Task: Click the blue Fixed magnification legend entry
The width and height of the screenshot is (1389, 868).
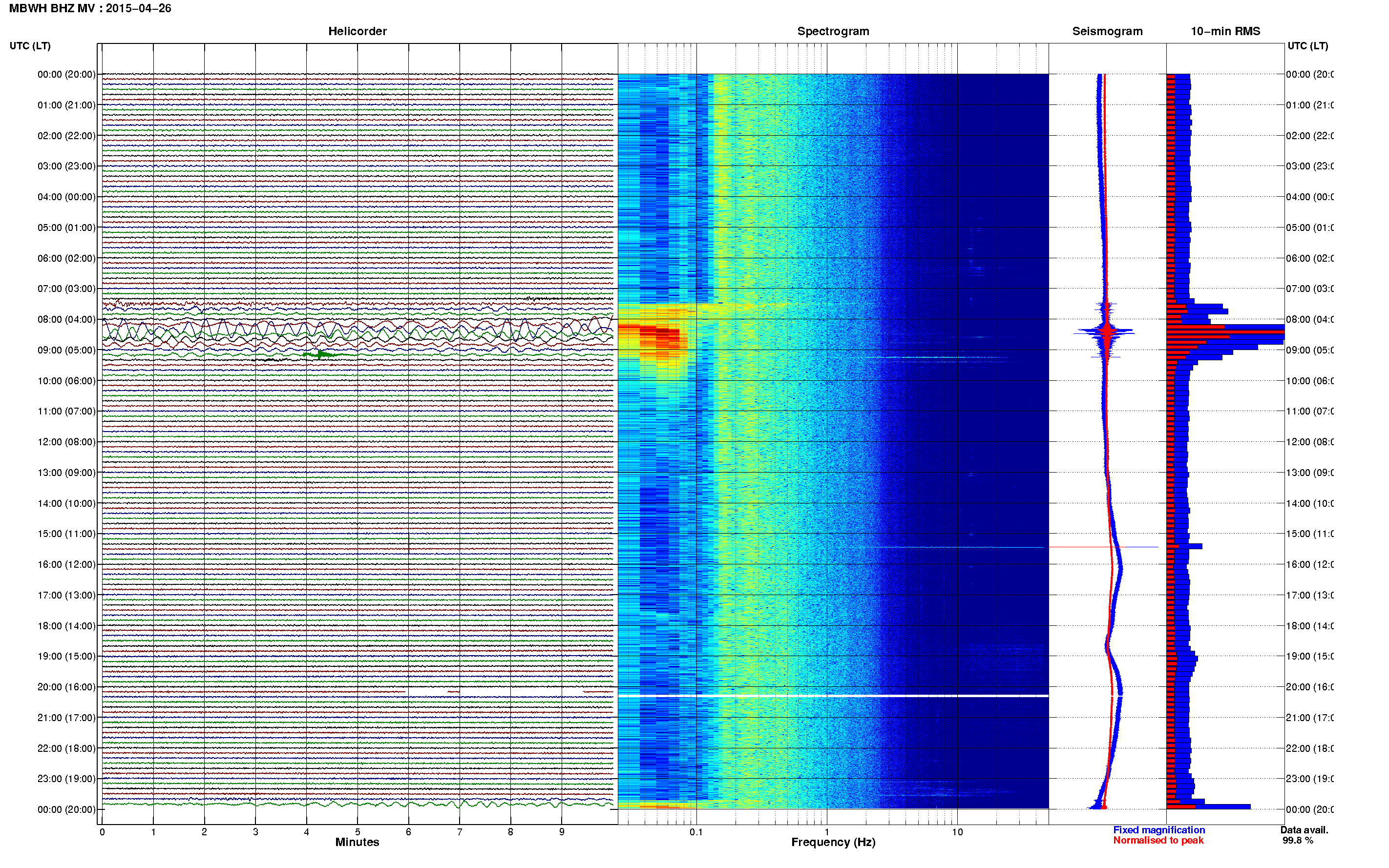Action: click(1159, 830)
